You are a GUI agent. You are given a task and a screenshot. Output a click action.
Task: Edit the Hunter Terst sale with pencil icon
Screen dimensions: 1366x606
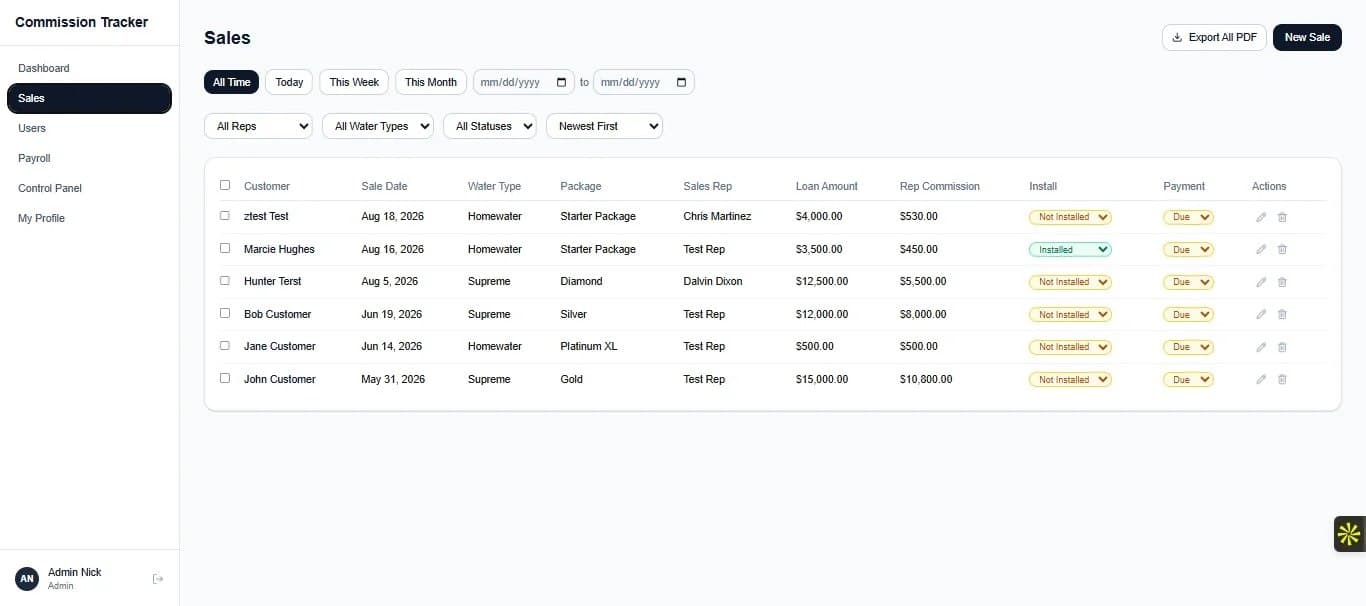point(1261,282)
